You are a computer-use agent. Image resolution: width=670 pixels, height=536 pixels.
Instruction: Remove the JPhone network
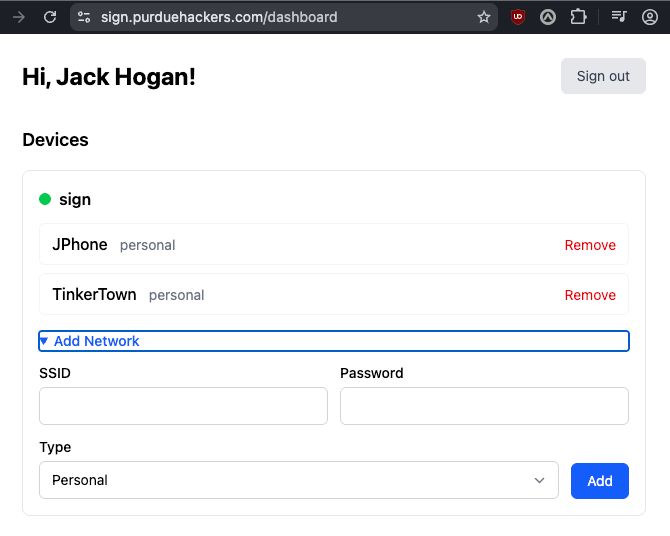pos(590,245)
